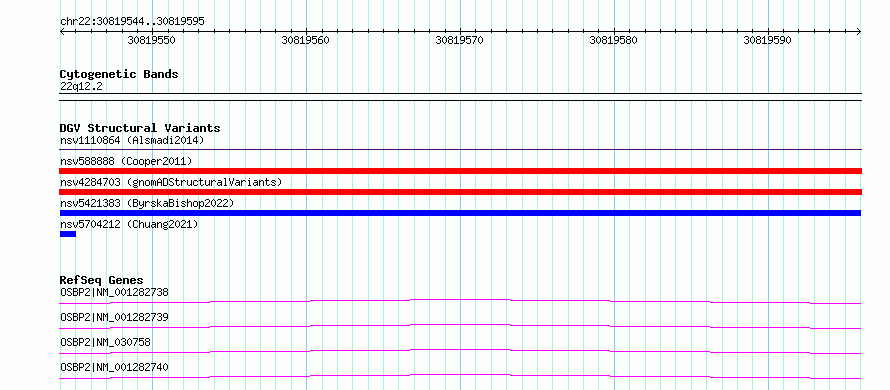Click ruler position 30819580

click(614, 40)
